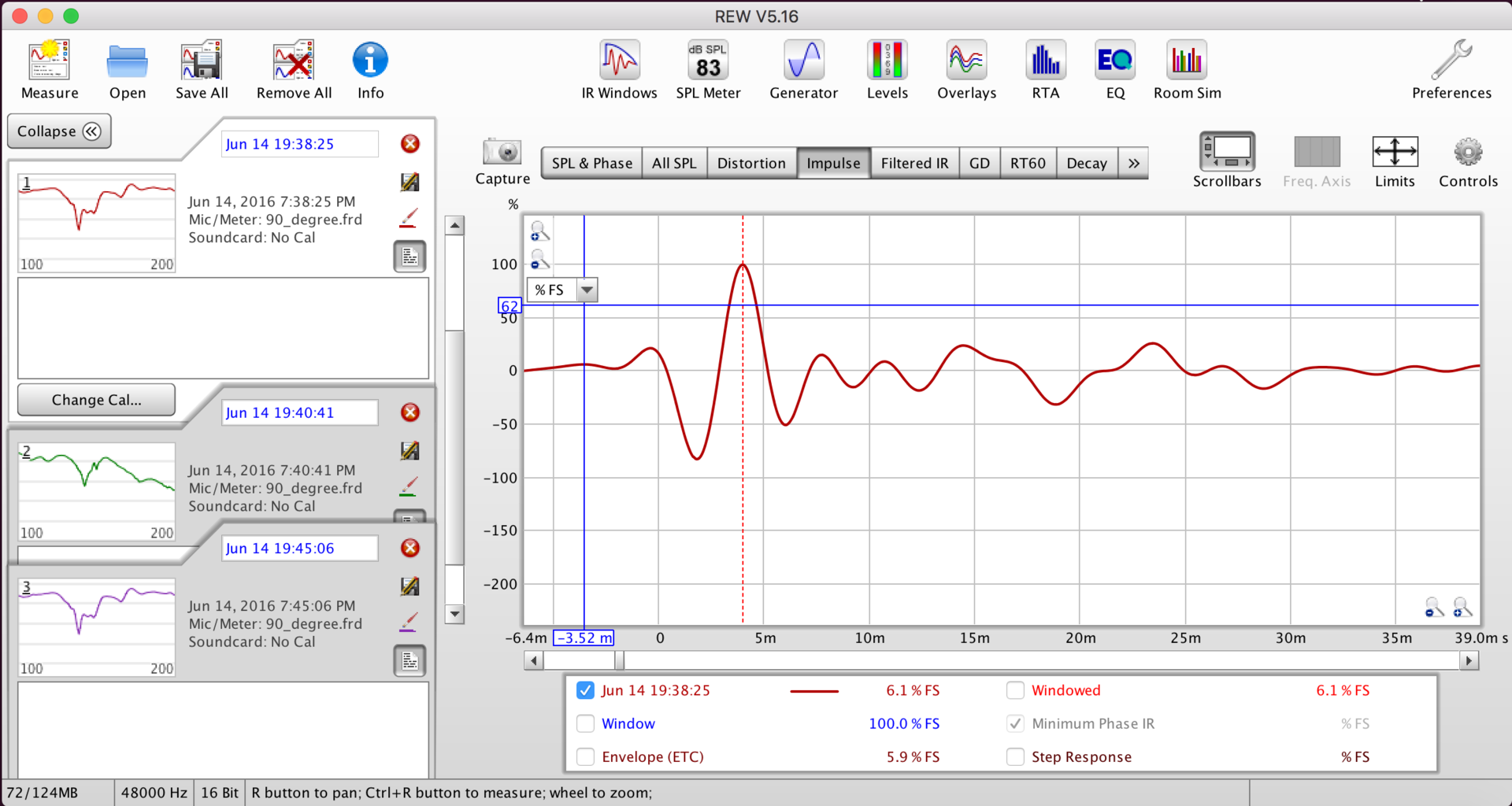Open the IR Windows settings
Screen dimensions: 1512x806
(619, 70)
